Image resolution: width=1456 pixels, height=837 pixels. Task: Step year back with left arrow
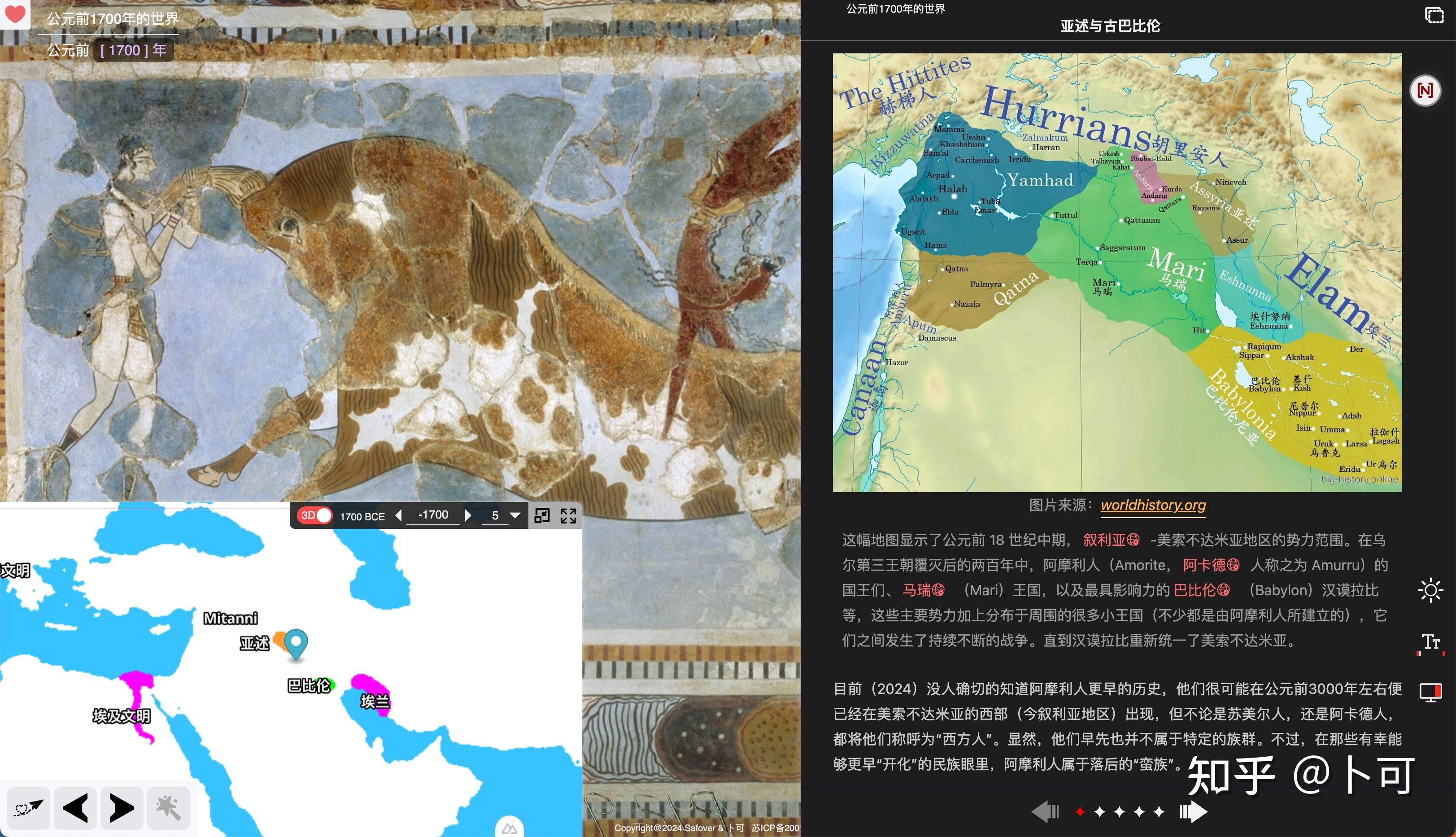coord(398,516)
